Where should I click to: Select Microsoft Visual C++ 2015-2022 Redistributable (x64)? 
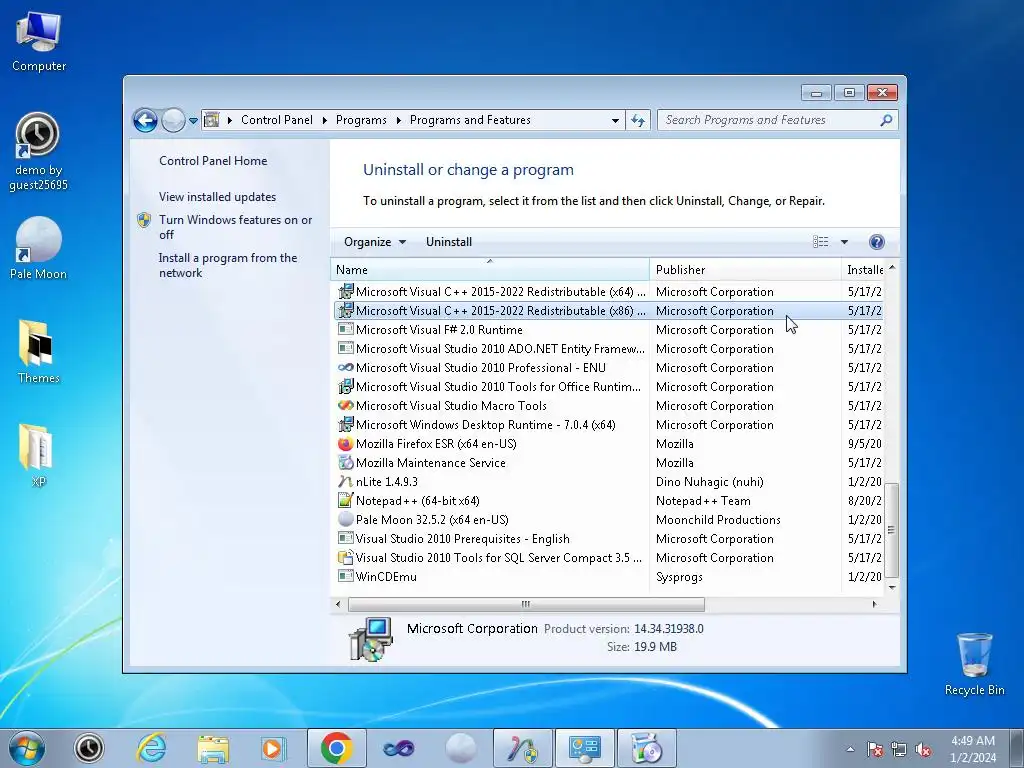click(x=608, y=292)
